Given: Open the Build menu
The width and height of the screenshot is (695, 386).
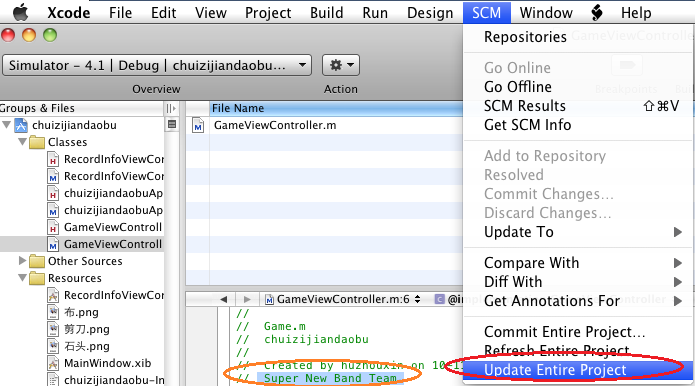Looking at the screenshot, I should [x=327, y=13].
